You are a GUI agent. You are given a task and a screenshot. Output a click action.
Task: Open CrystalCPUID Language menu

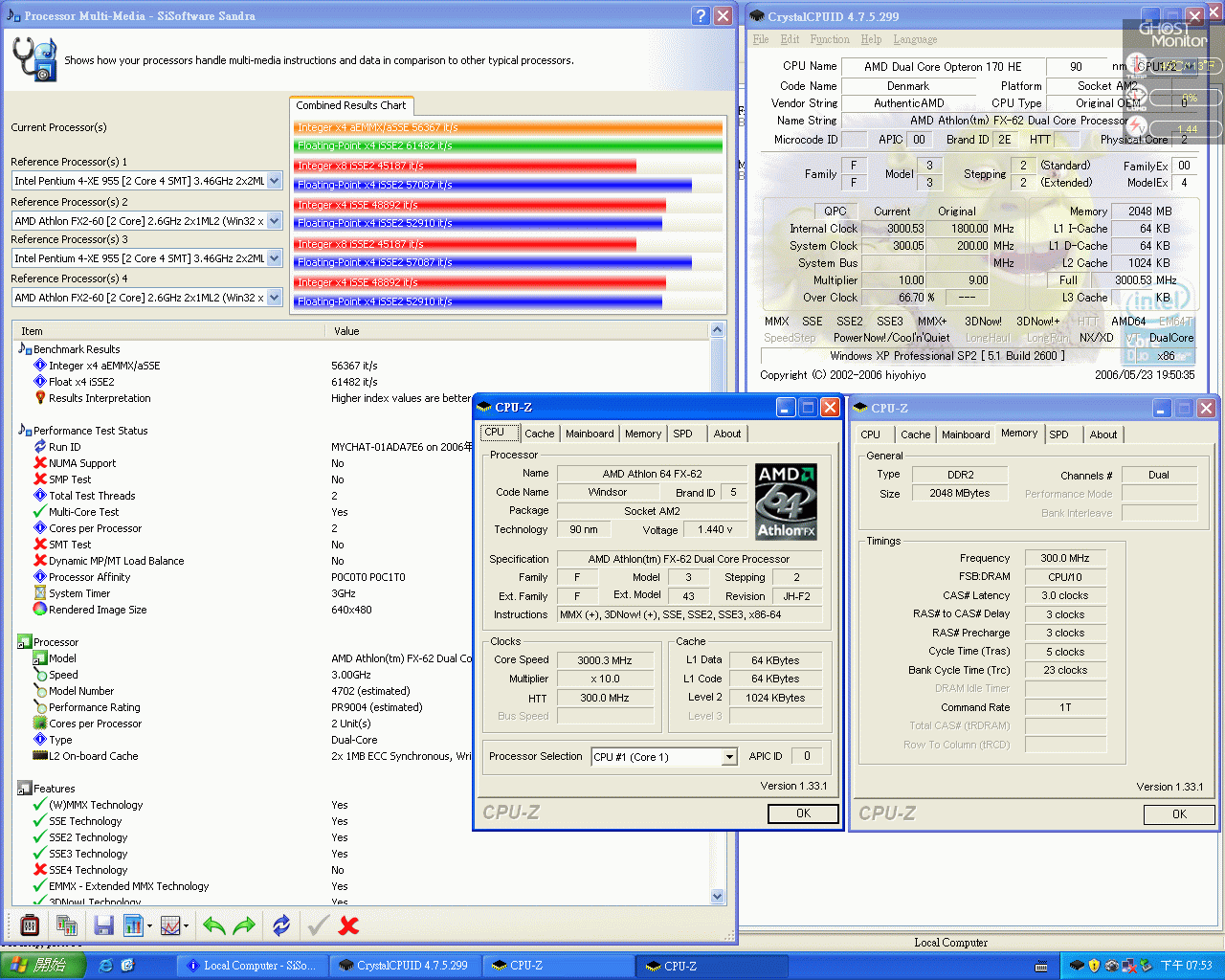pos(915,39)
